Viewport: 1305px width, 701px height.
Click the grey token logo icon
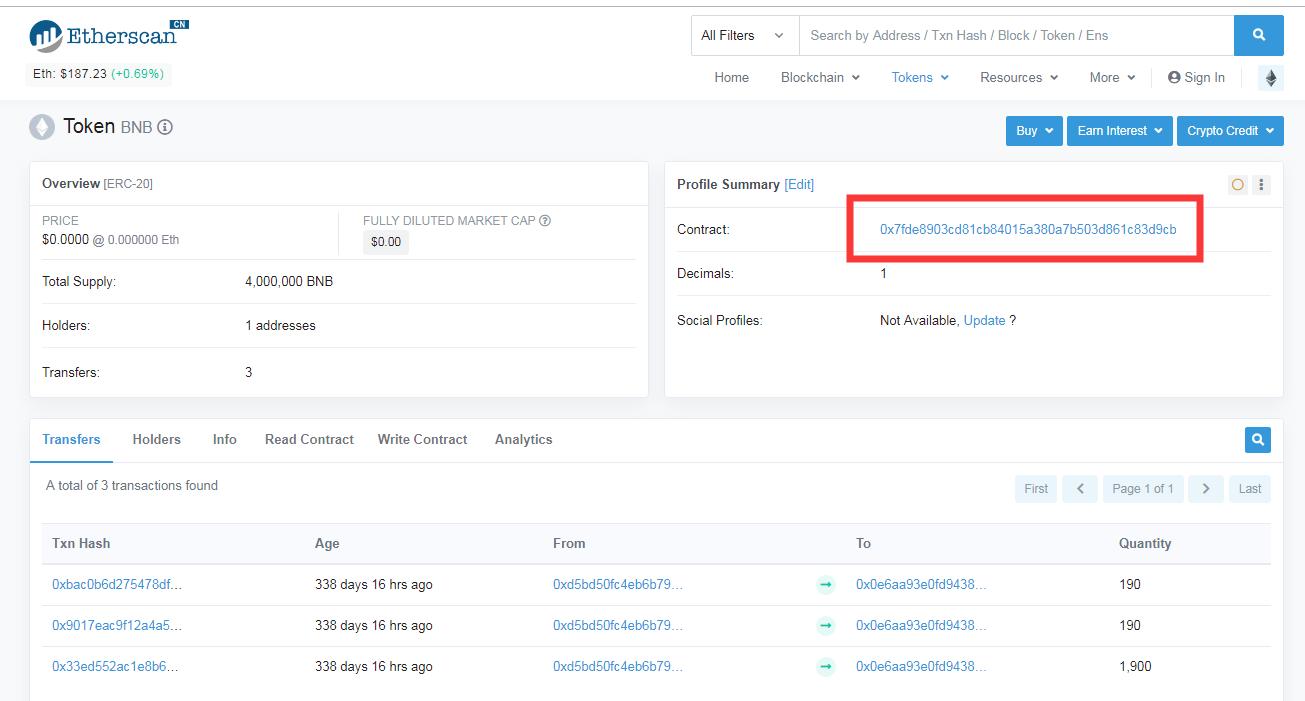pyautogui.click(x=42, y=127)
